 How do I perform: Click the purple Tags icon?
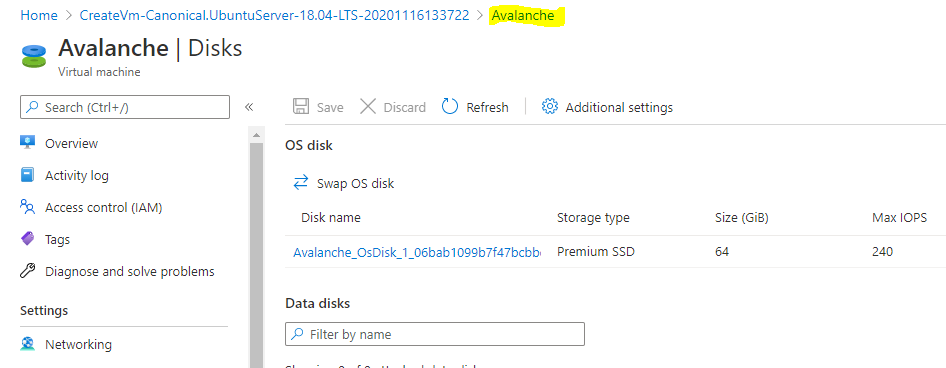tap(28, 239)
